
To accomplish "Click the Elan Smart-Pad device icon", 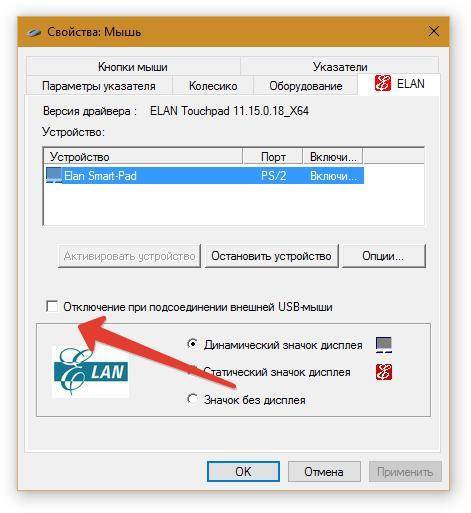I will (x=54, y=175).
